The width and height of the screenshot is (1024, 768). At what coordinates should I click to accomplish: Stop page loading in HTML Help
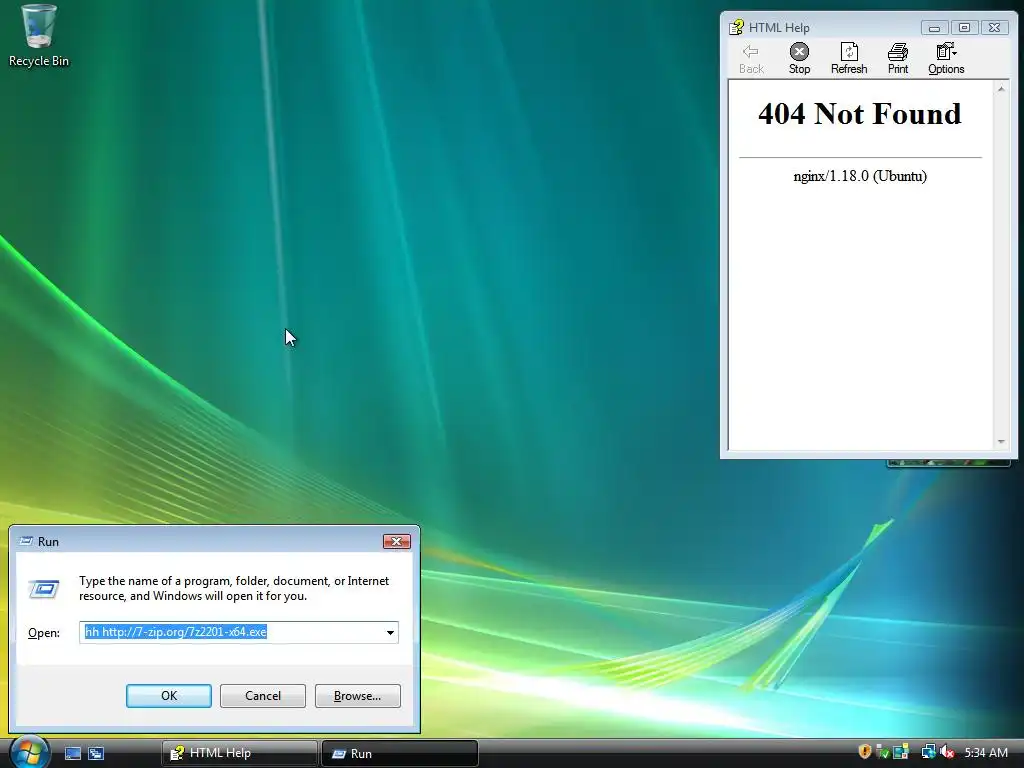tap(799, 58)
